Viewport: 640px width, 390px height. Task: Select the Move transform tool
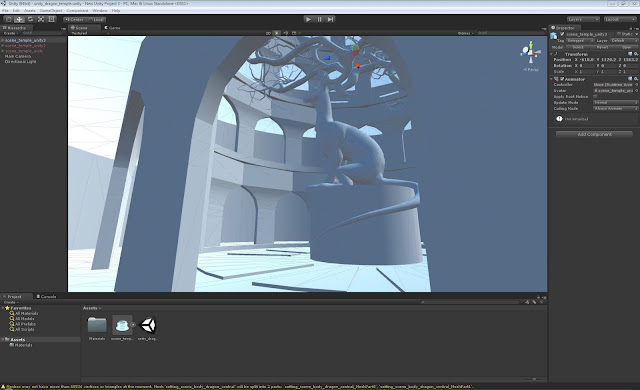click(x=19, y=19)
